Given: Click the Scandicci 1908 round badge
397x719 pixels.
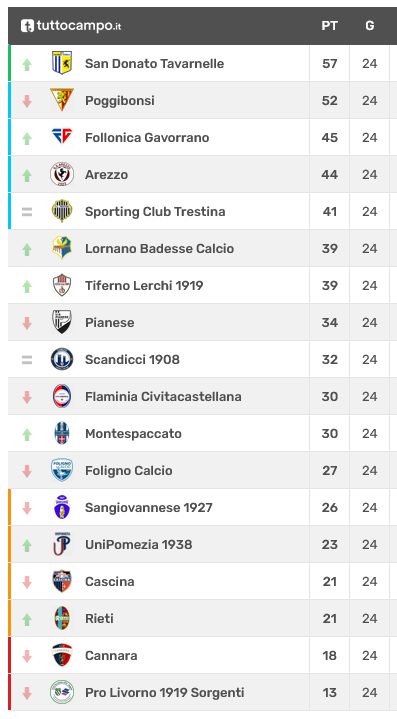Looking at the screenshot, I should 62,359.
